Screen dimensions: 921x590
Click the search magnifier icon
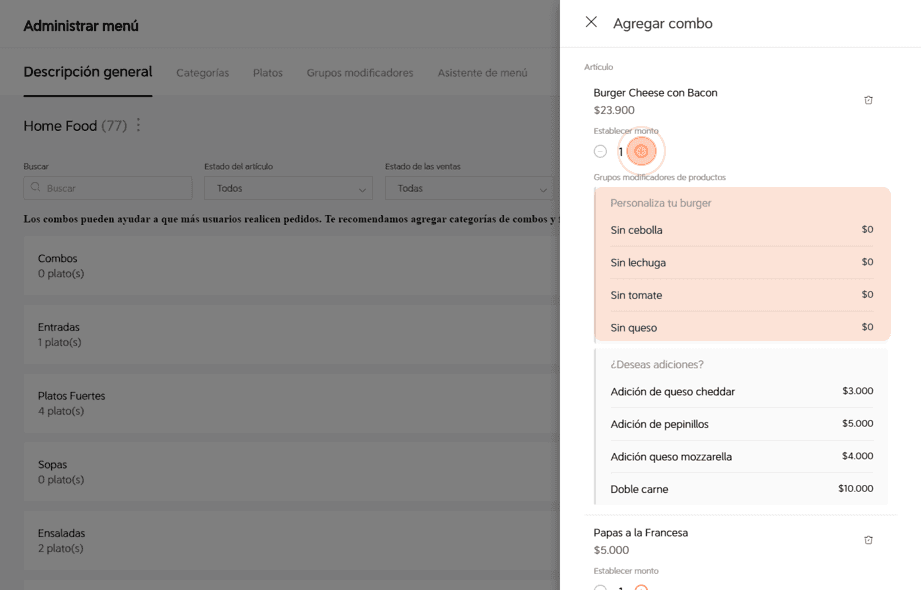35,187
